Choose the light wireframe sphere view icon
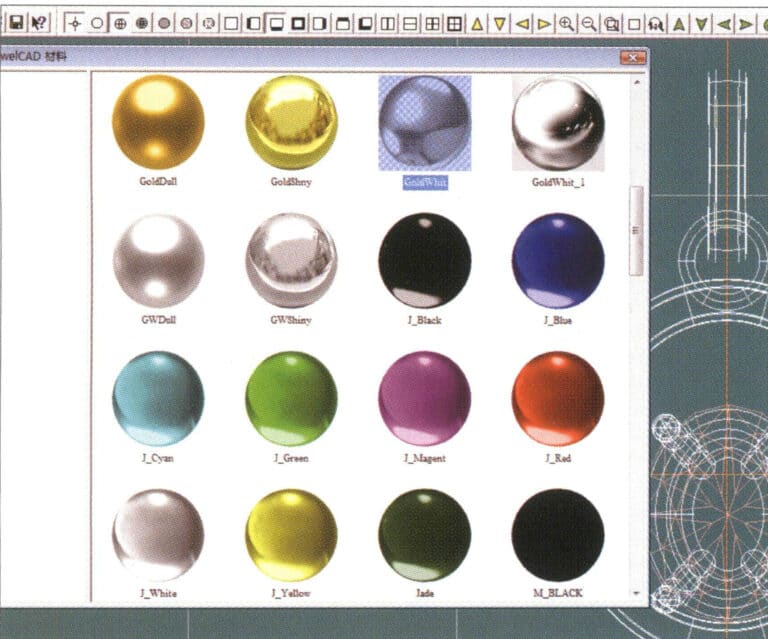The image size is (768, 639). pyautogui.click(x=120, y=23)
